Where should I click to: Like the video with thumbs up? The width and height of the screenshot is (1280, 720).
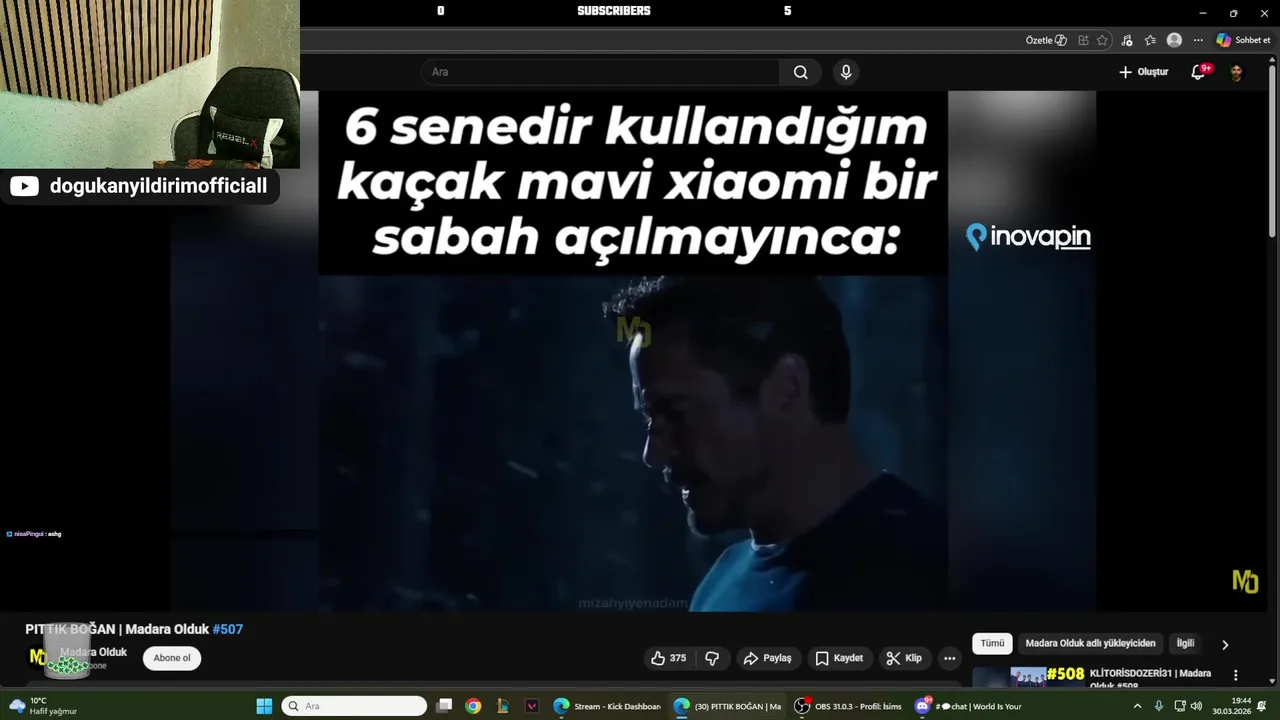click(669, 658)
